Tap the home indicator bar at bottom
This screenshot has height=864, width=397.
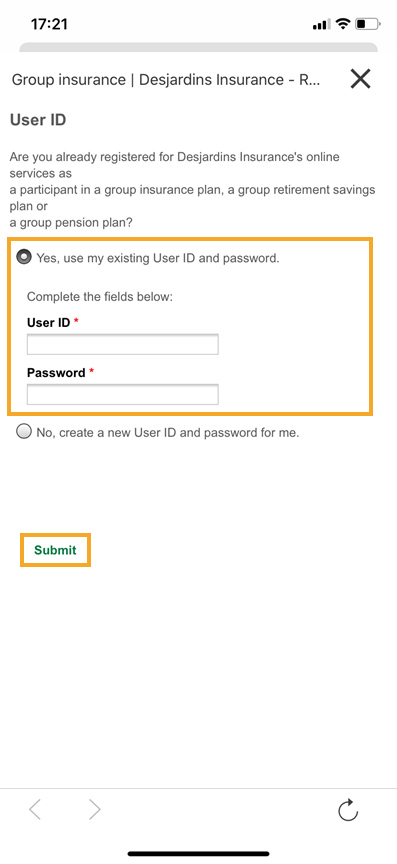click(198, 854)
